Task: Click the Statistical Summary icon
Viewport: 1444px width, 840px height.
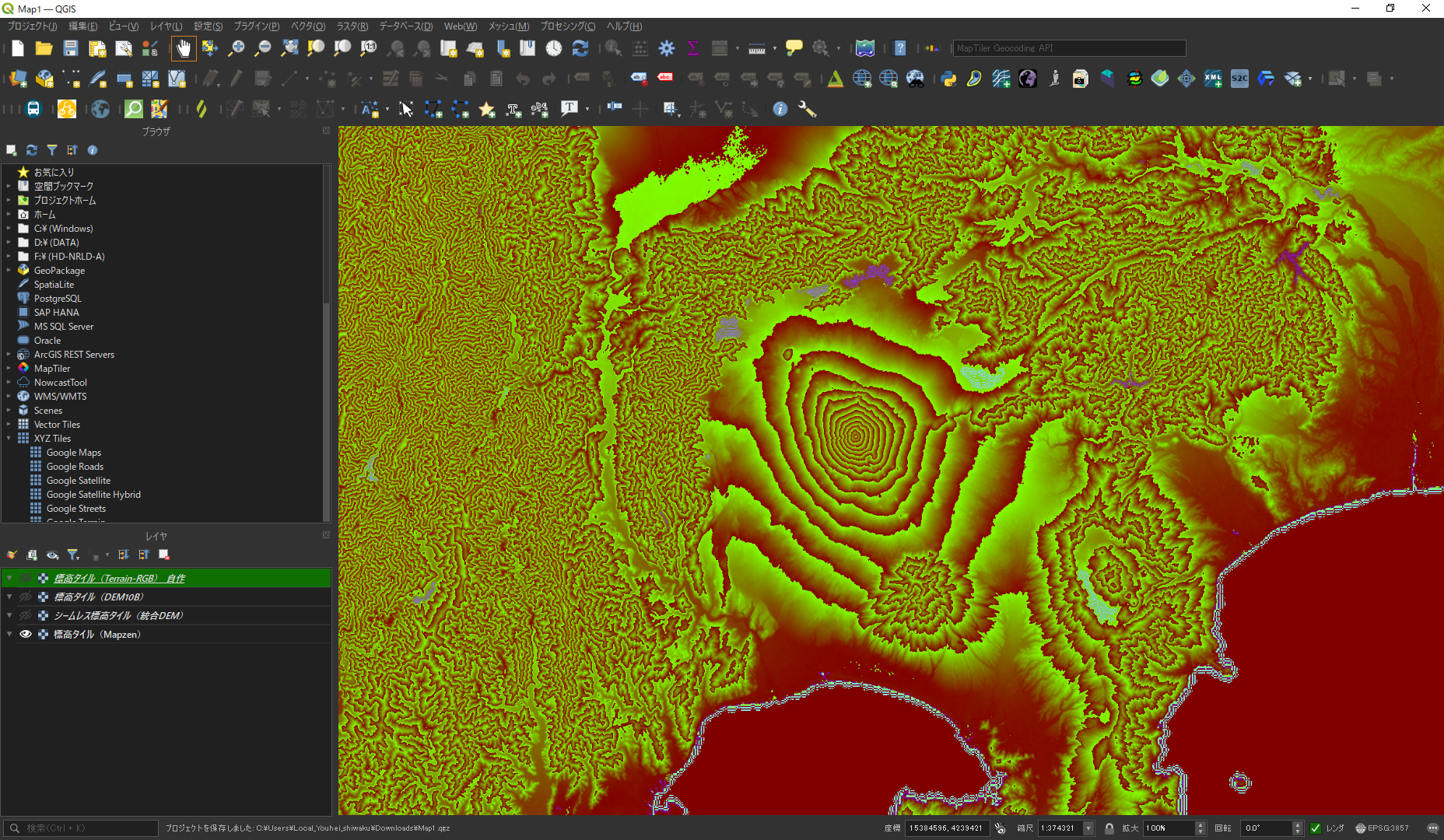Action: click(692, 47)
